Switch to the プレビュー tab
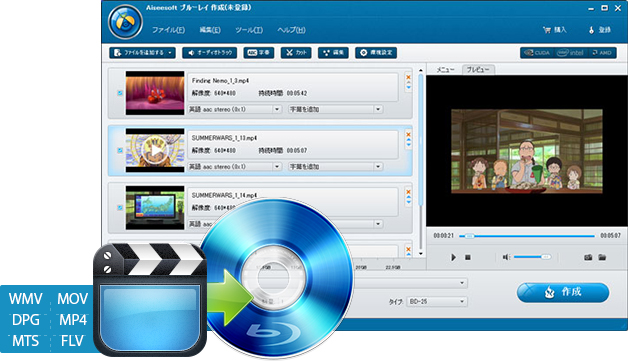This screenshot has height=361, width=628. click(478, 70)
